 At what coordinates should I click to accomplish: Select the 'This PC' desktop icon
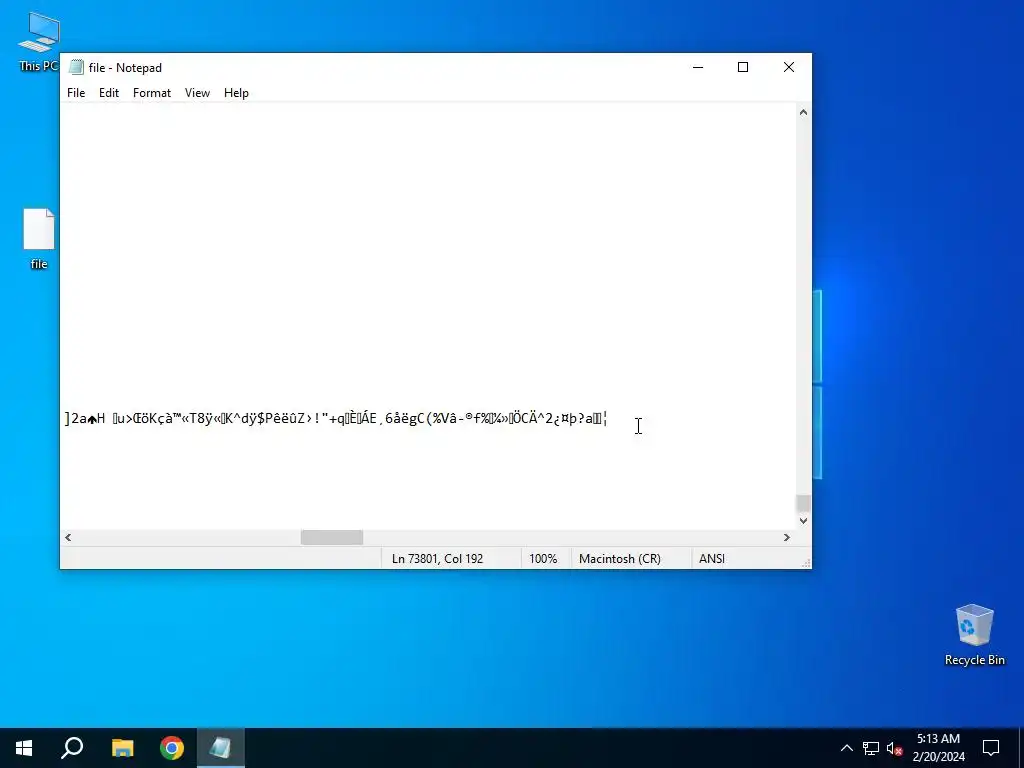coord(39,42)
